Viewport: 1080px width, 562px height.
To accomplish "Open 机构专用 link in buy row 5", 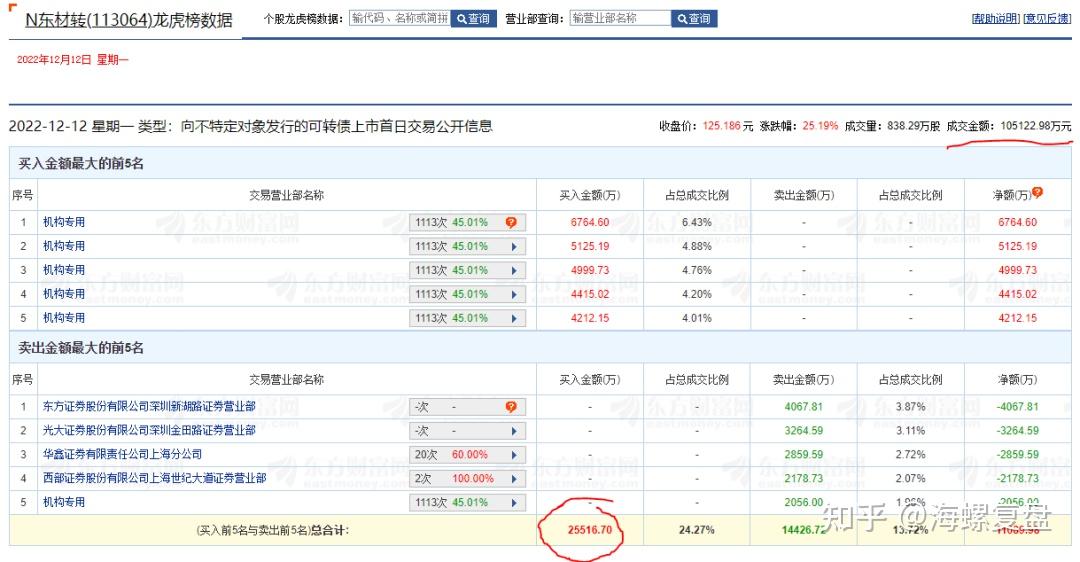I will click(x=64, y=318).
